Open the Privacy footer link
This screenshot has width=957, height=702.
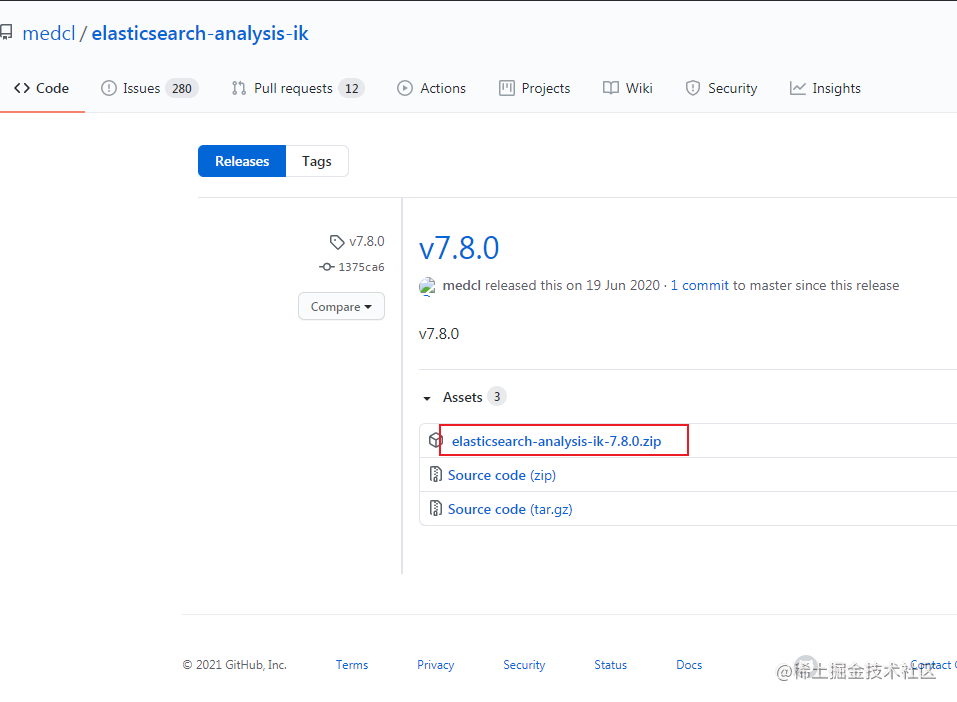[435, 665]
